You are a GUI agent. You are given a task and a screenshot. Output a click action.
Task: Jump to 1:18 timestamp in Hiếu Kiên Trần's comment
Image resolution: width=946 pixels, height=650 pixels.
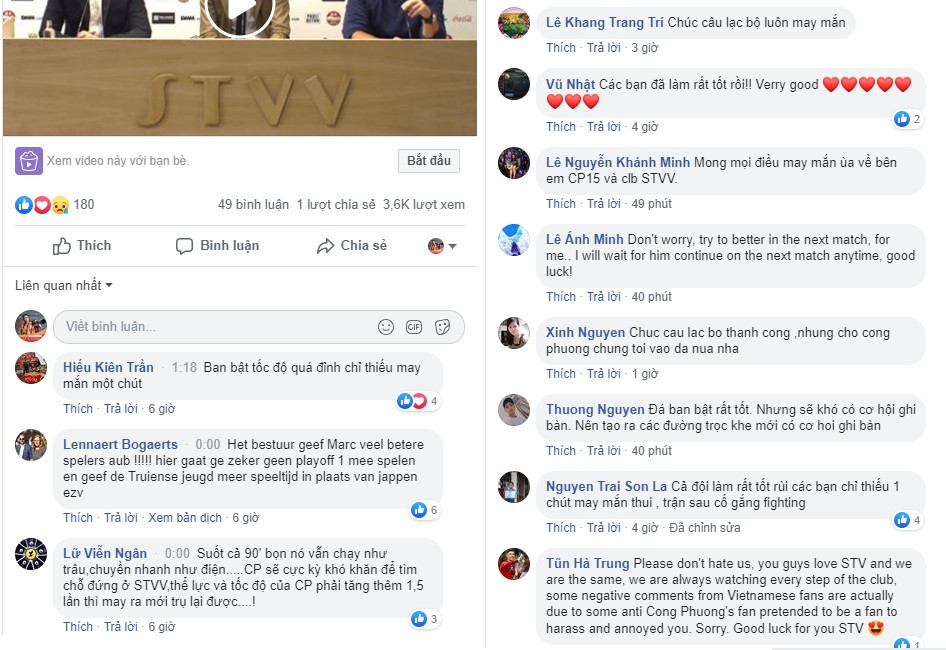[x=184, y=368]
